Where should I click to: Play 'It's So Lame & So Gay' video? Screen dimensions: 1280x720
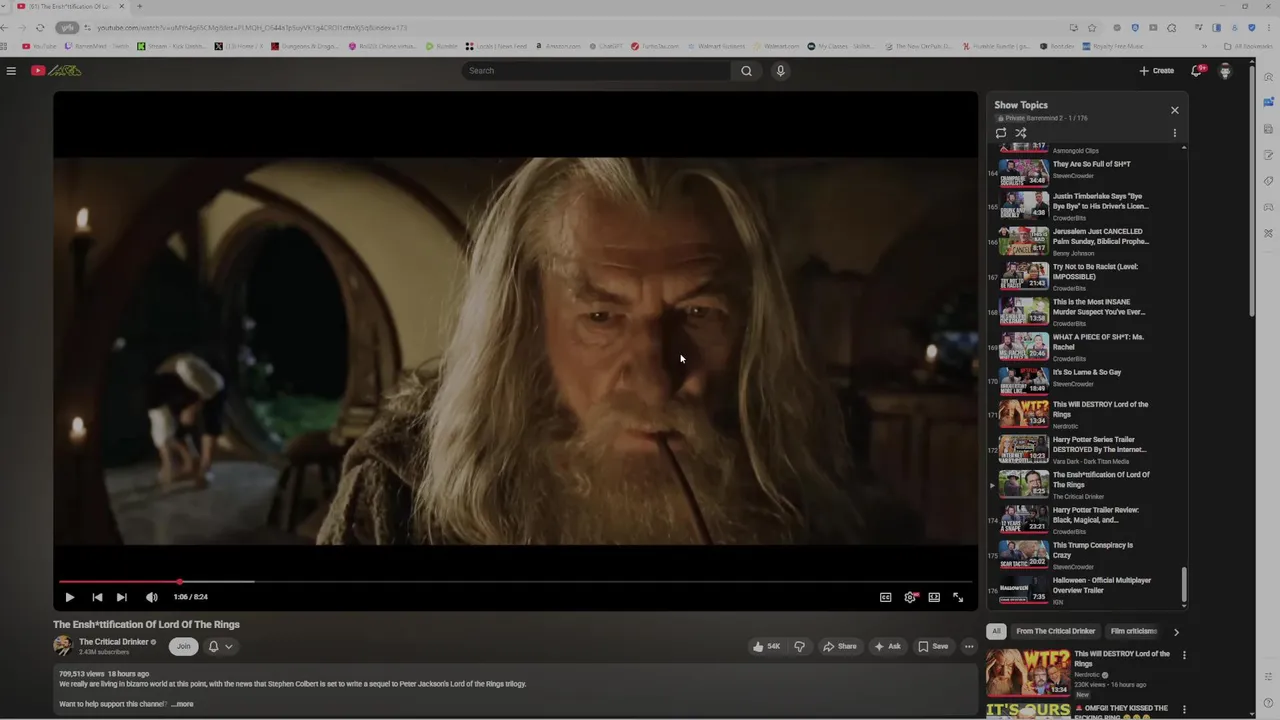(x=1084, y=381)
